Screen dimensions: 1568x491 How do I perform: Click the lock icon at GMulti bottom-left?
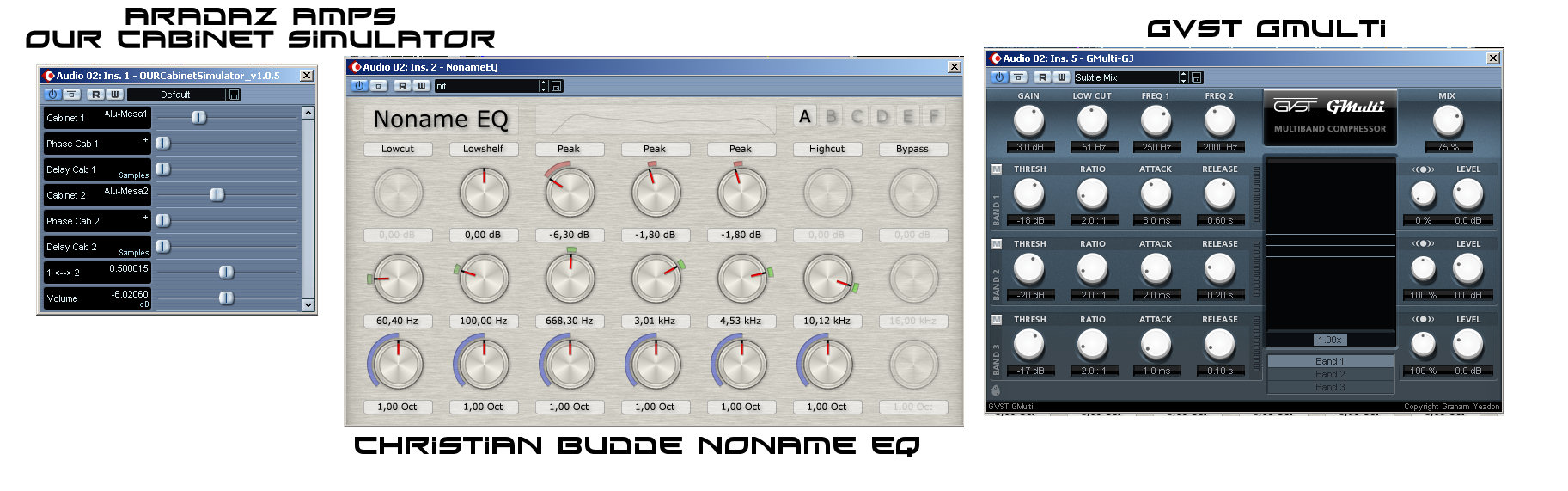tap(996, 390)
